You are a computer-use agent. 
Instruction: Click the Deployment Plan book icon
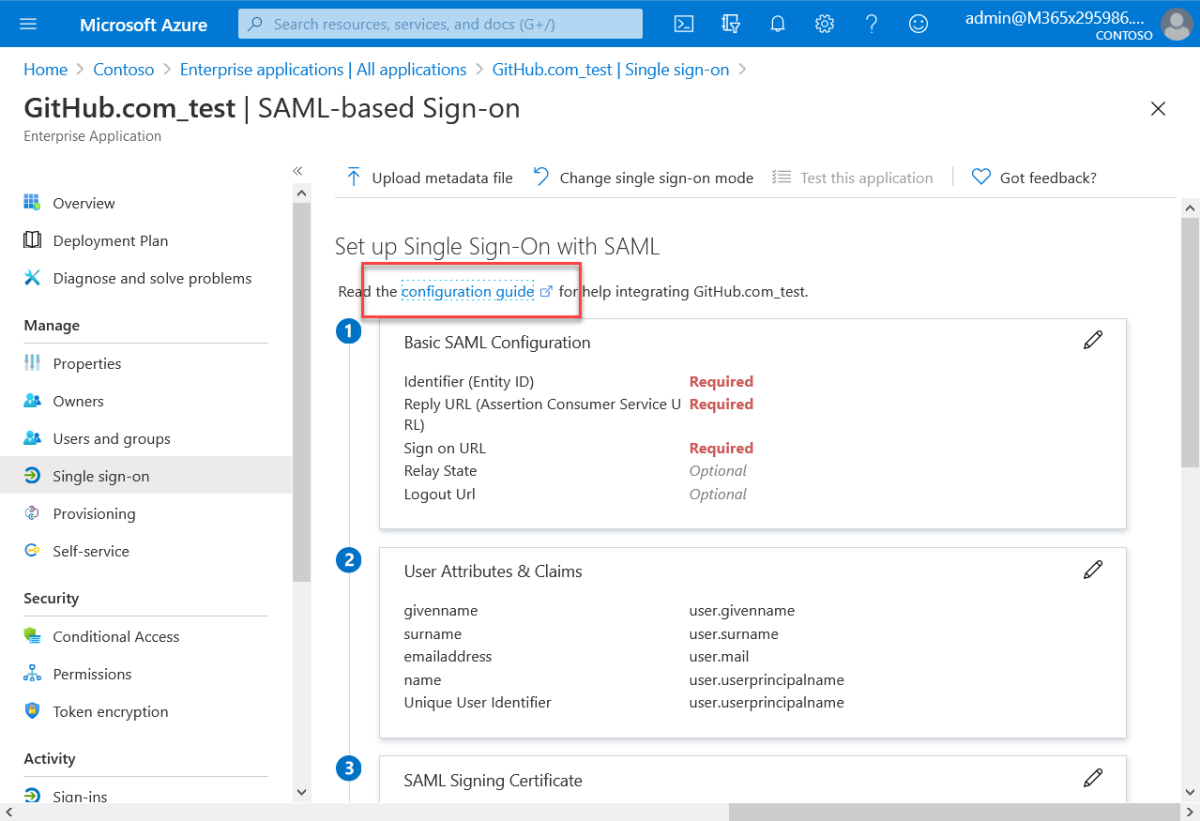pyautogui.click(x=33, y=240)
